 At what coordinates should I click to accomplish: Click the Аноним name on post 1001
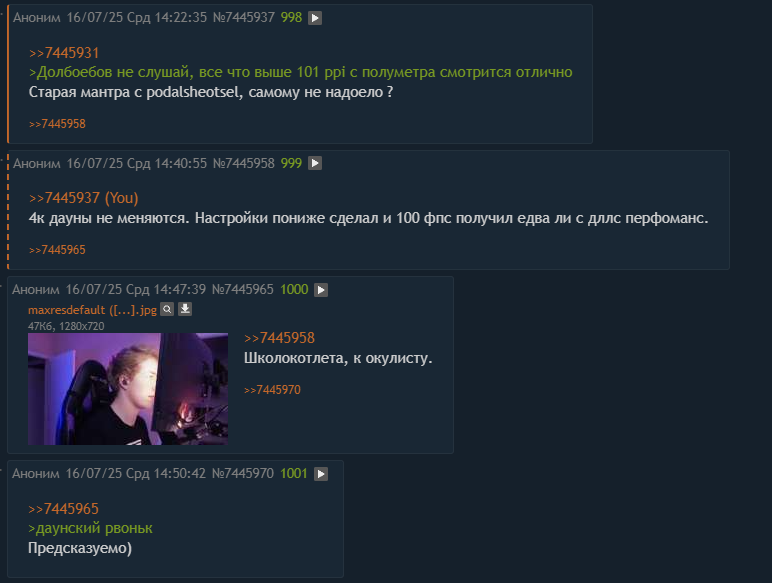[36, 474]
